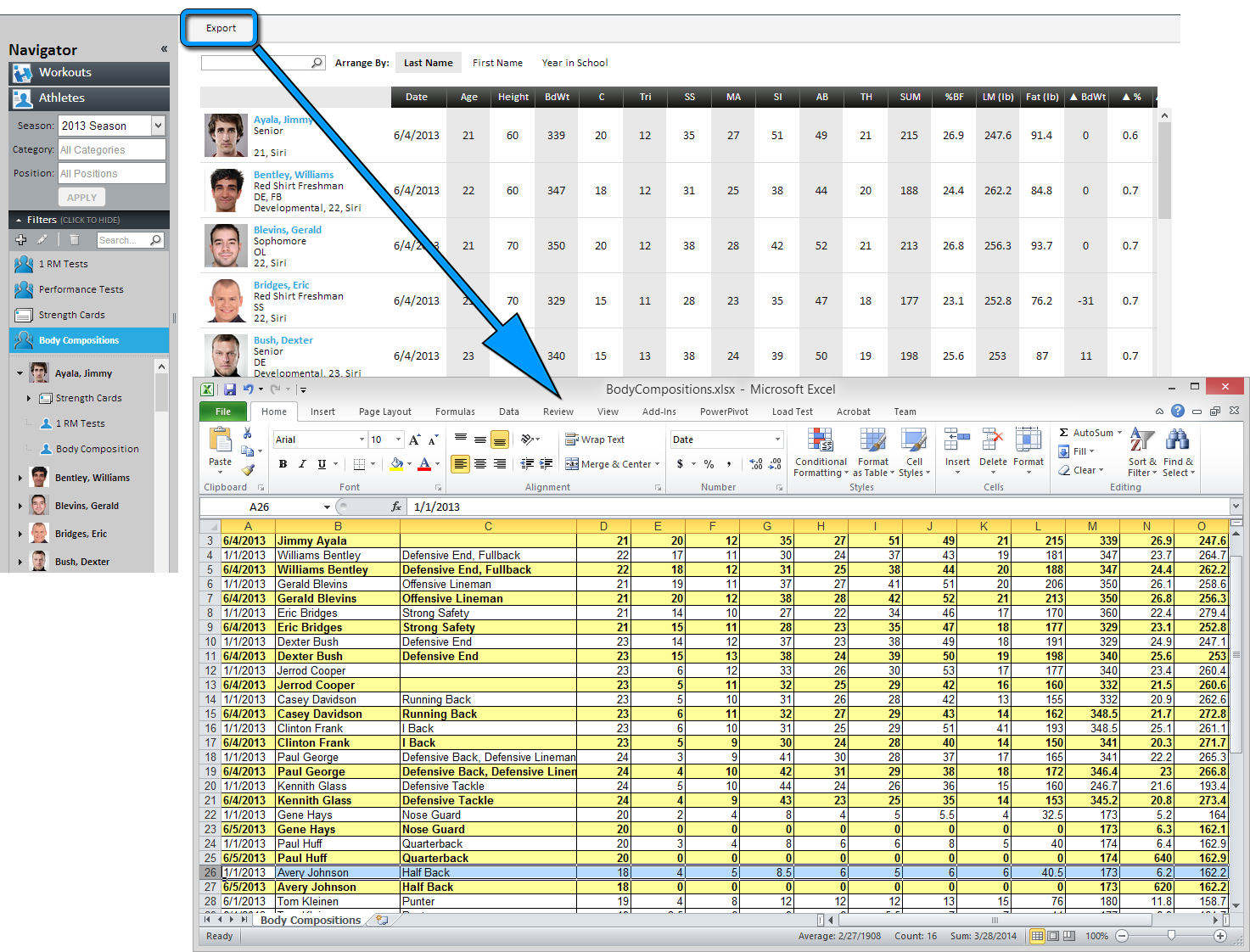
Task: Expand the Bentley, Williams tree node
Action: [20, 478]
